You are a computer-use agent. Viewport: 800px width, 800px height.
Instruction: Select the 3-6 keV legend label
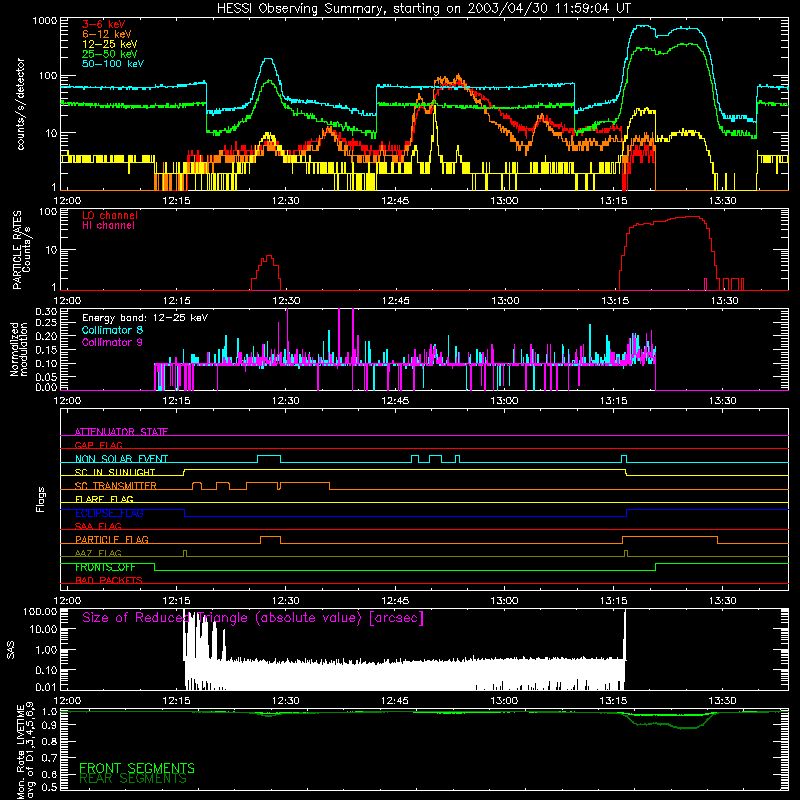(104, 24)
